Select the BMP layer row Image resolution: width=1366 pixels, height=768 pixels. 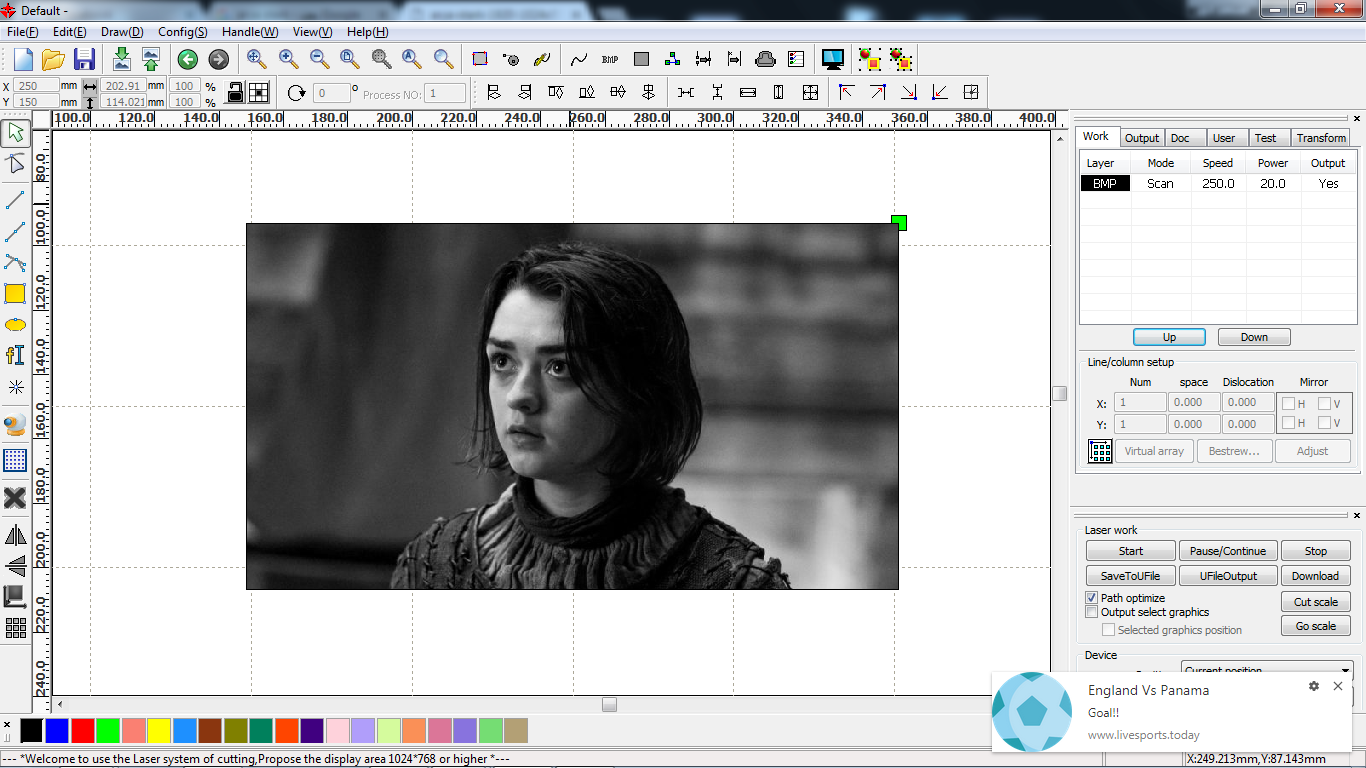coord(1219,183)
